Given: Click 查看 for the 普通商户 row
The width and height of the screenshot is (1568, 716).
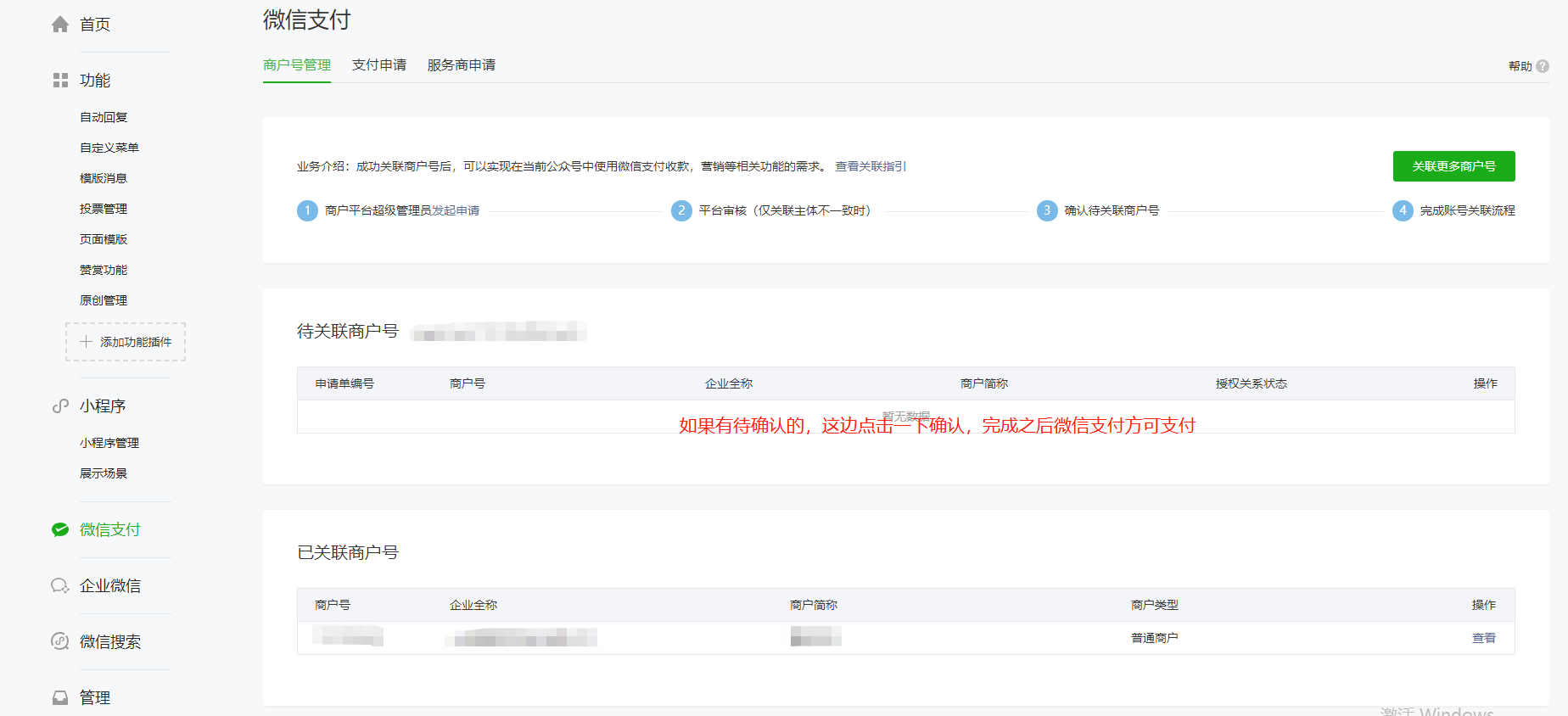Looking at the screenshot, I should coord(1484,638).
